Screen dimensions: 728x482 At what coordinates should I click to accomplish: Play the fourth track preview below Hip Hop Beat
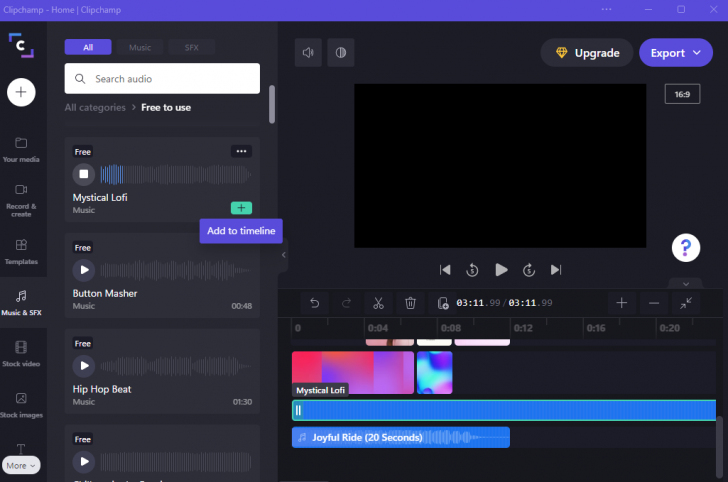coord(84,461)
